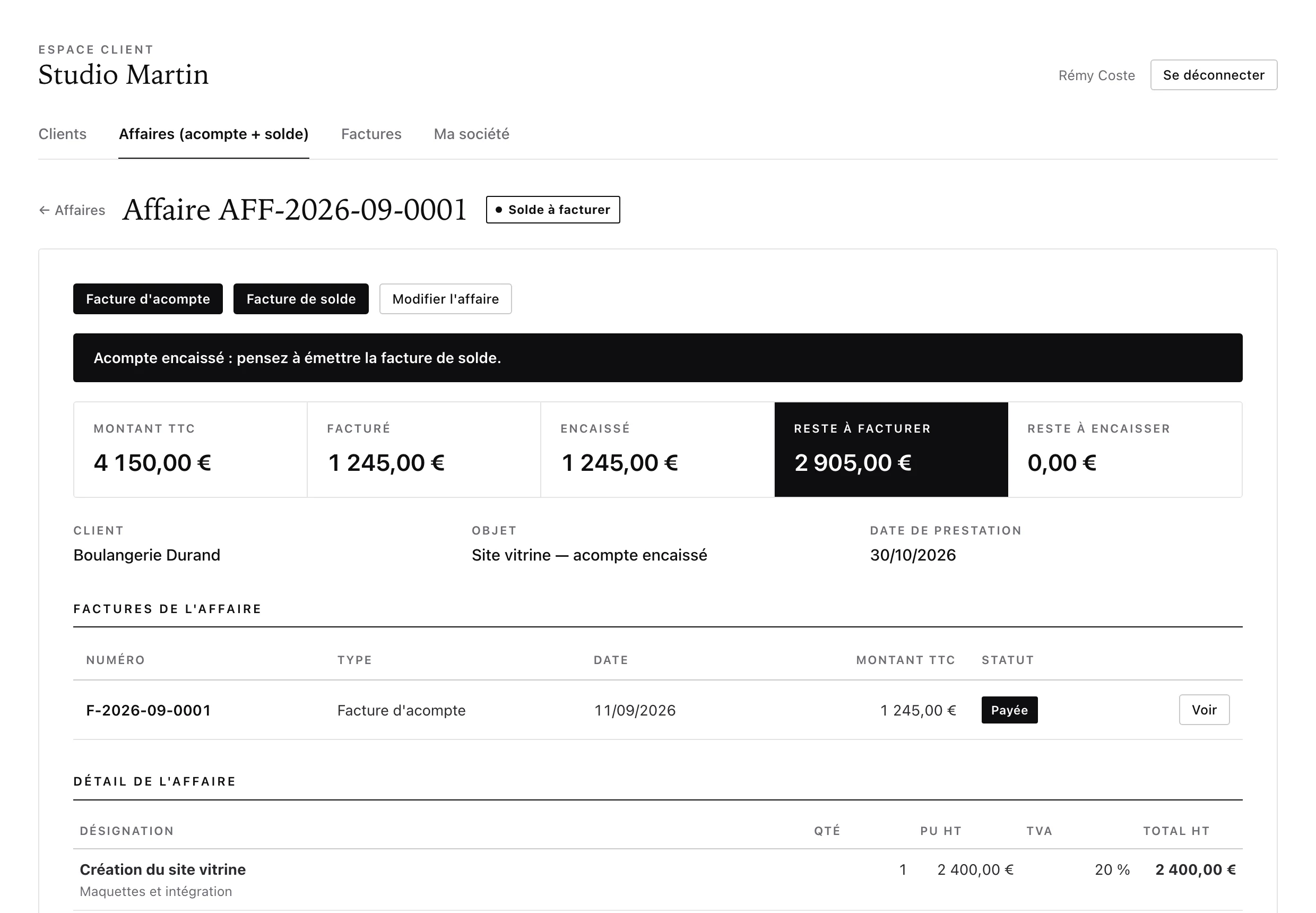Select the Reste à facturer 2 905,00 € card

890,449
